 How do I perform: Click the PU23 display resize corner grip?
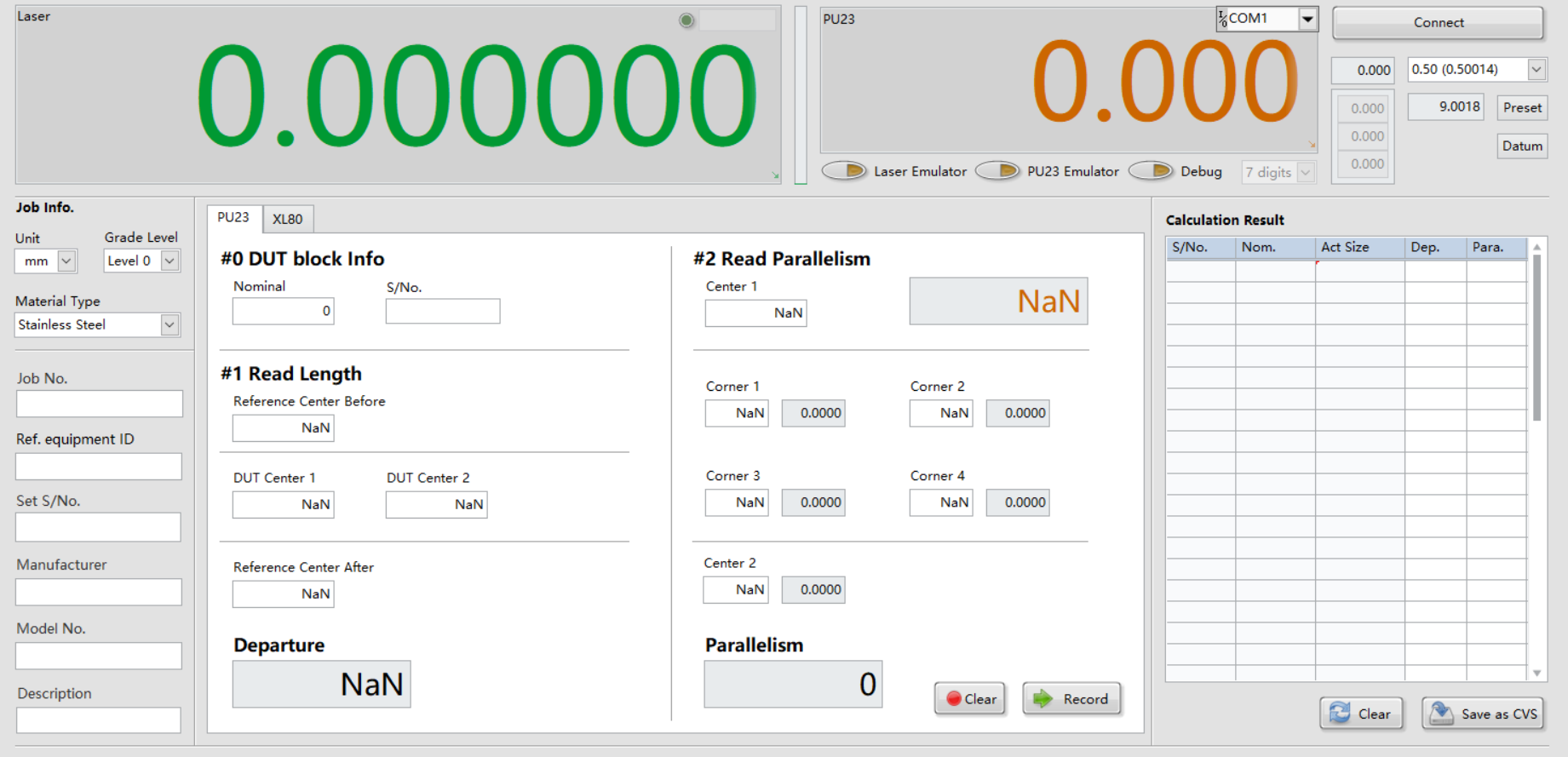click(1312, 146)
